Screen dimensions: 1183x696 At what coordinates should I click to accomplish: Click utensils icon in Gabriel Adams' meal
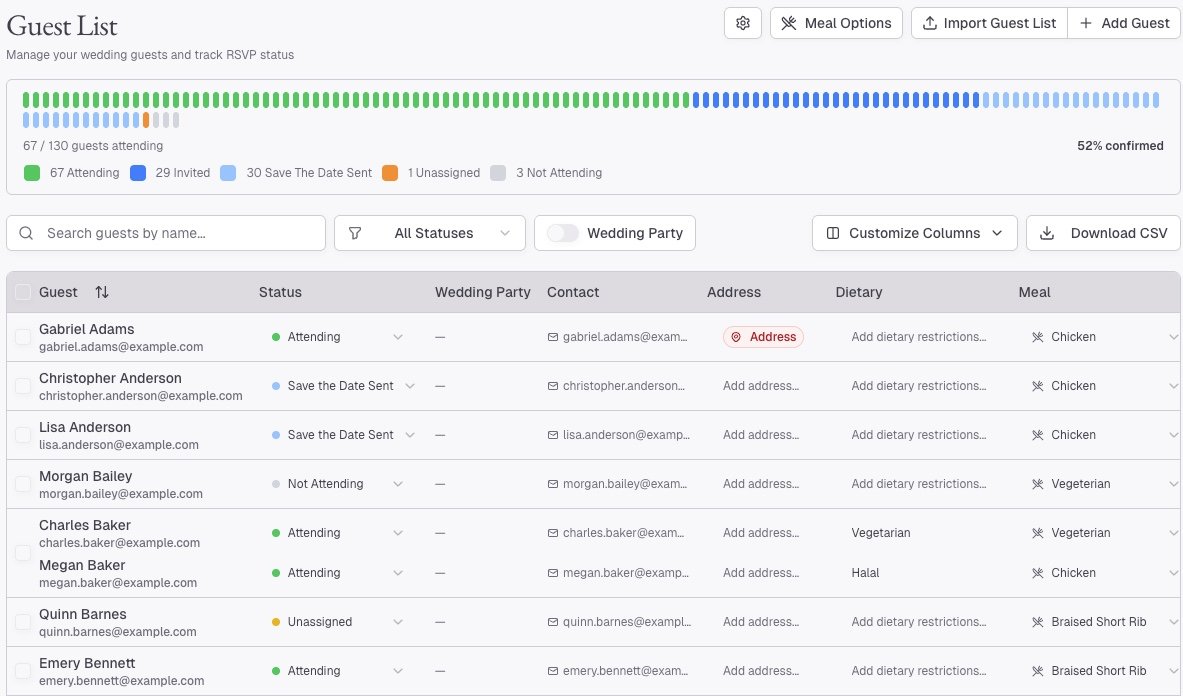coord(1037,337)
